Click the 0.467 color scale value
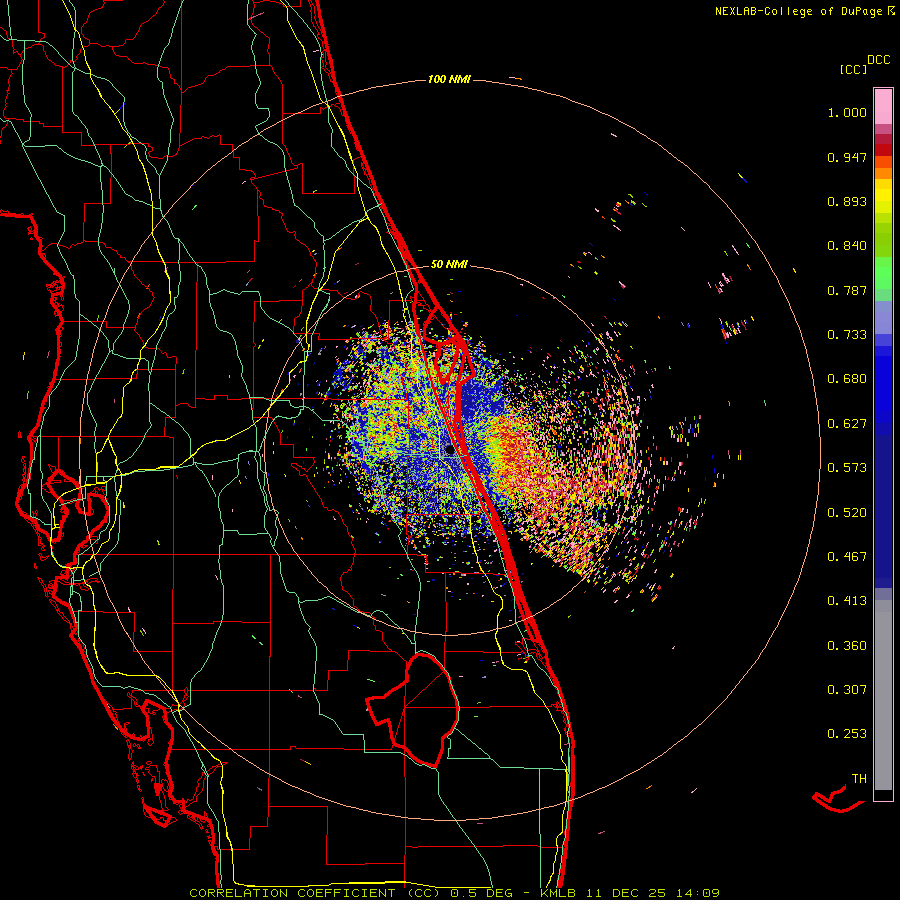This screenshot has height=900, width=900. [847, 557]
